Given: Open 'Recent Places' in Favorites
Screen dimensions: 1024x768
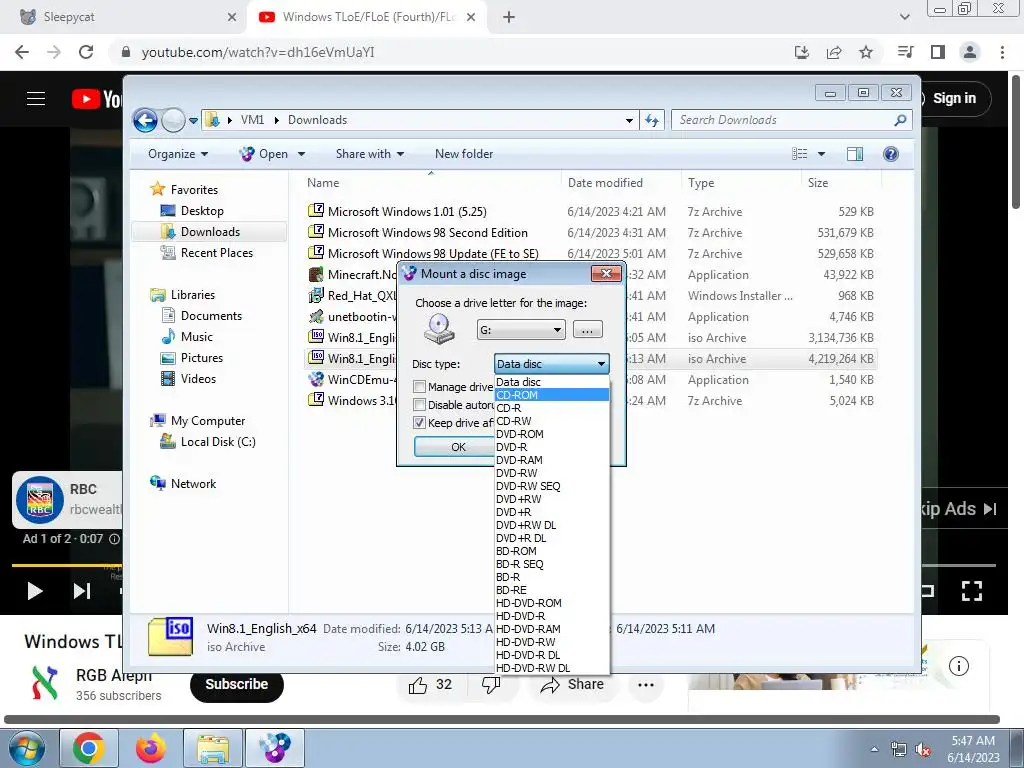Looking at the screenshot, I should click(x=216, y=253).
